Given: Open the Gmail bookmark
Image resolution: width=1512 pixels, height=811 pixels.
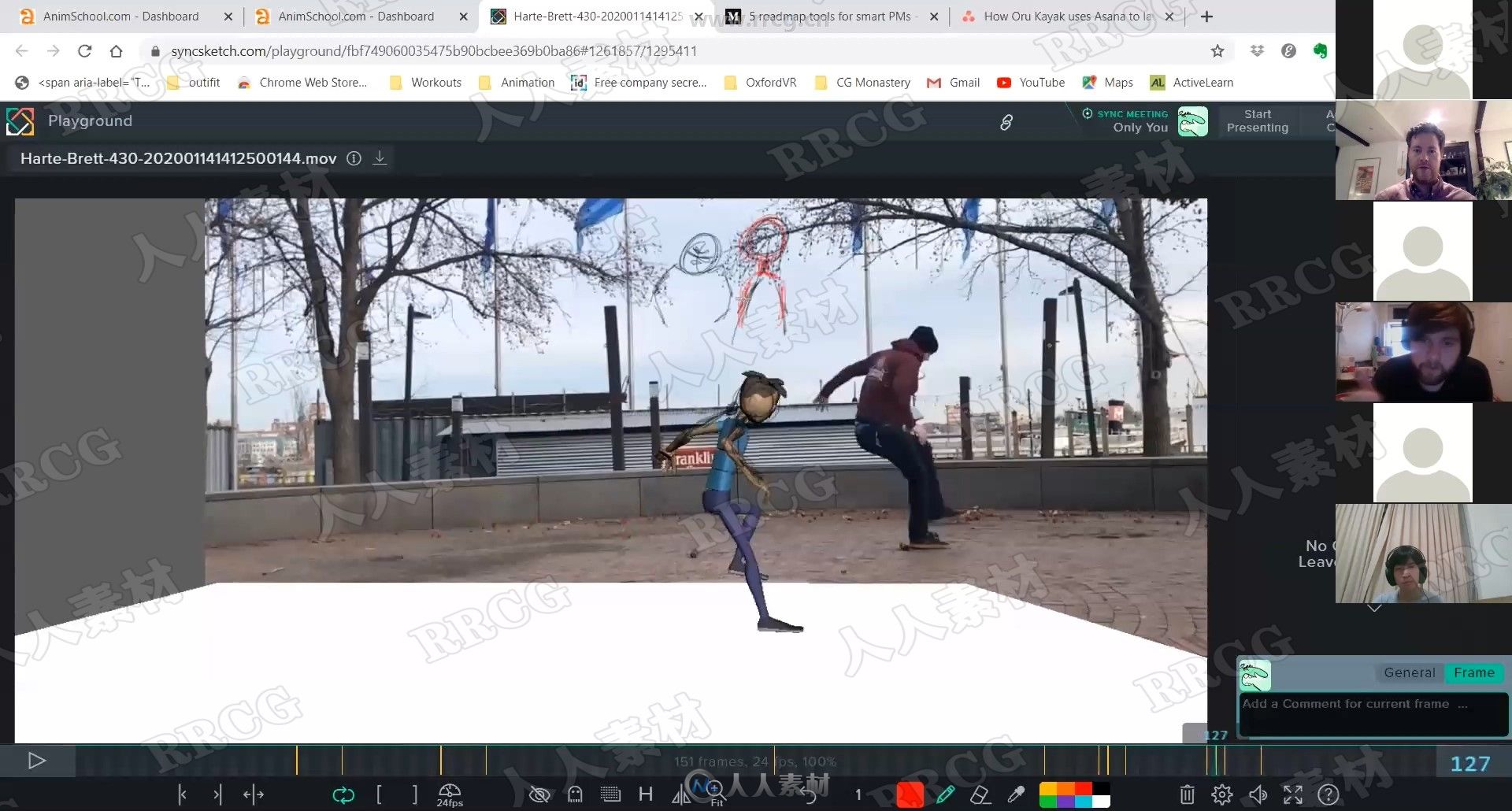Looking at the screenshot, I should coord(954,82).
